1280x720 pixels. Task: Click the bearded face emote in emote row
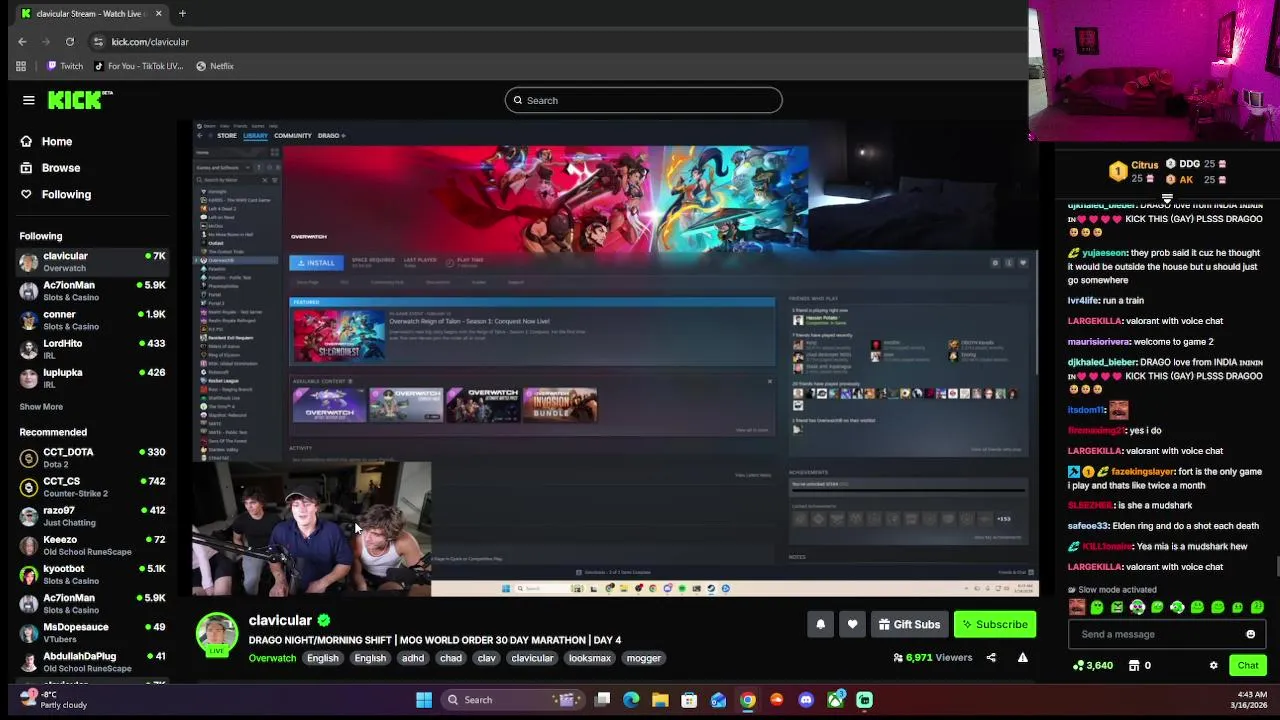coord(1077,607)
